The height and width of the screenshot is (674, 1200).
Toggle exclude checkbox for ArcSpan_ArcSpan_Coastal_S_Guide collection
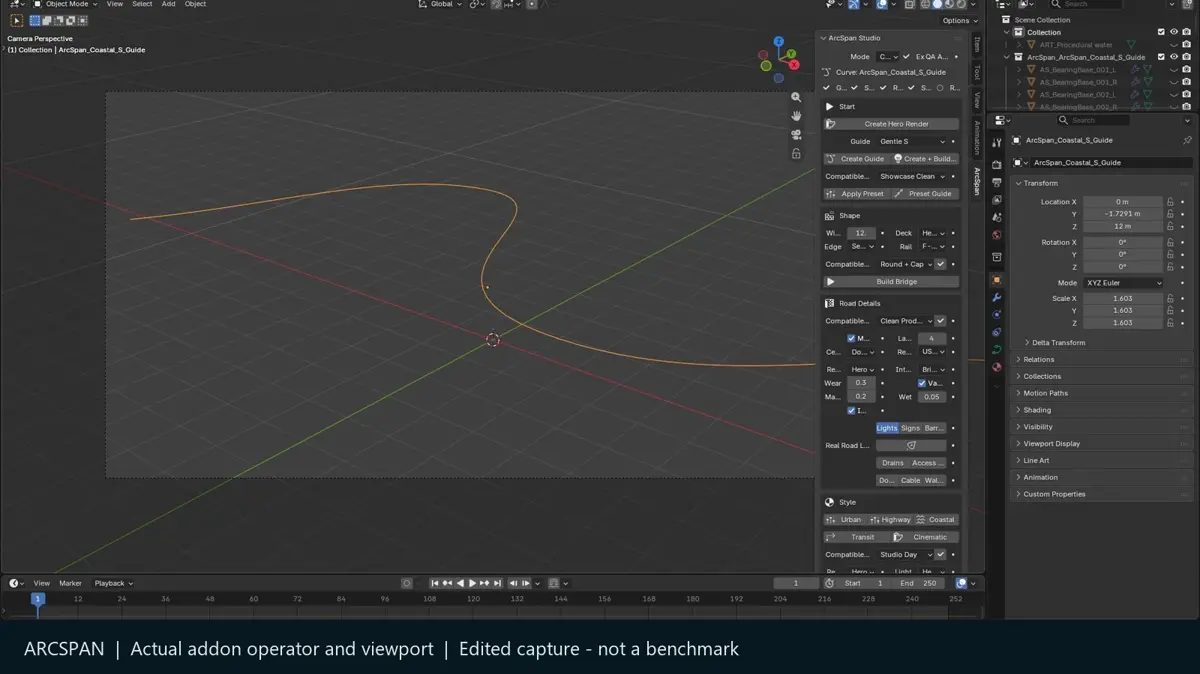pyautogui.click(x=1161, y=57)
